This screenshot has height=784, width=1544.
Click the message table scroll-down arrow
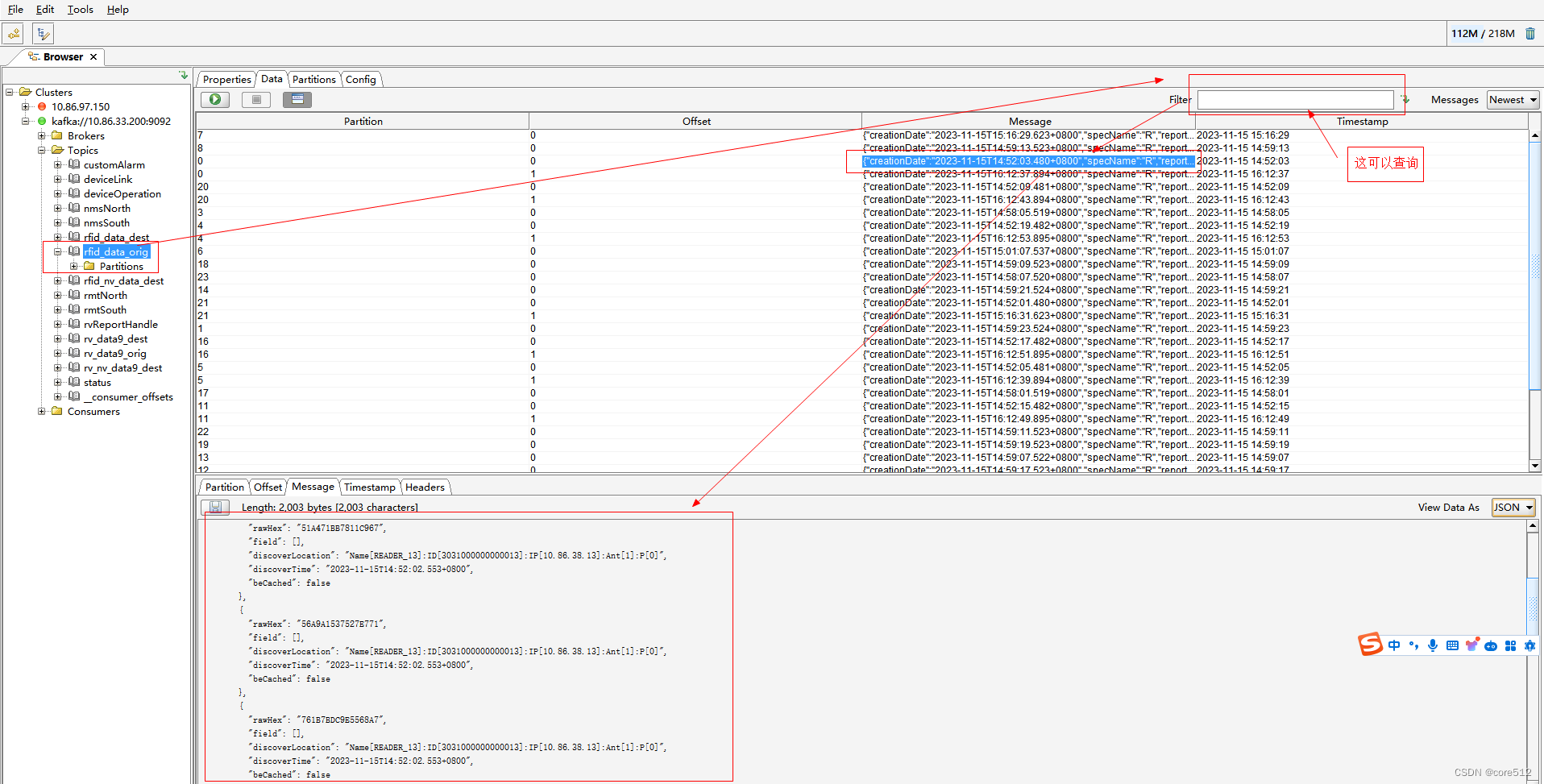pos(1535,466)
